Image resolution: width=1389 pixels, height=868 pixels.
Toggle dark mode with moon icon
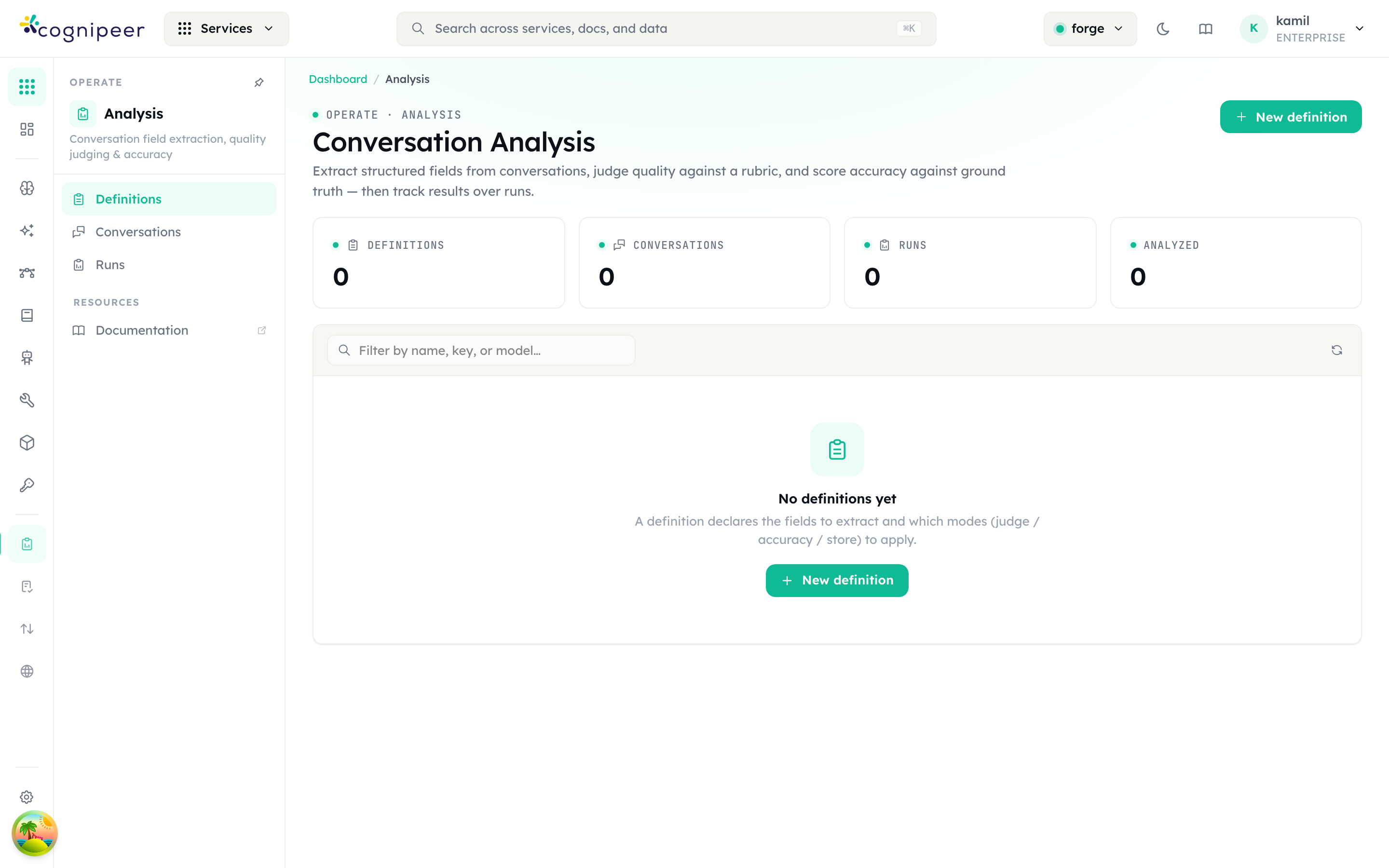pos(1163,29)
